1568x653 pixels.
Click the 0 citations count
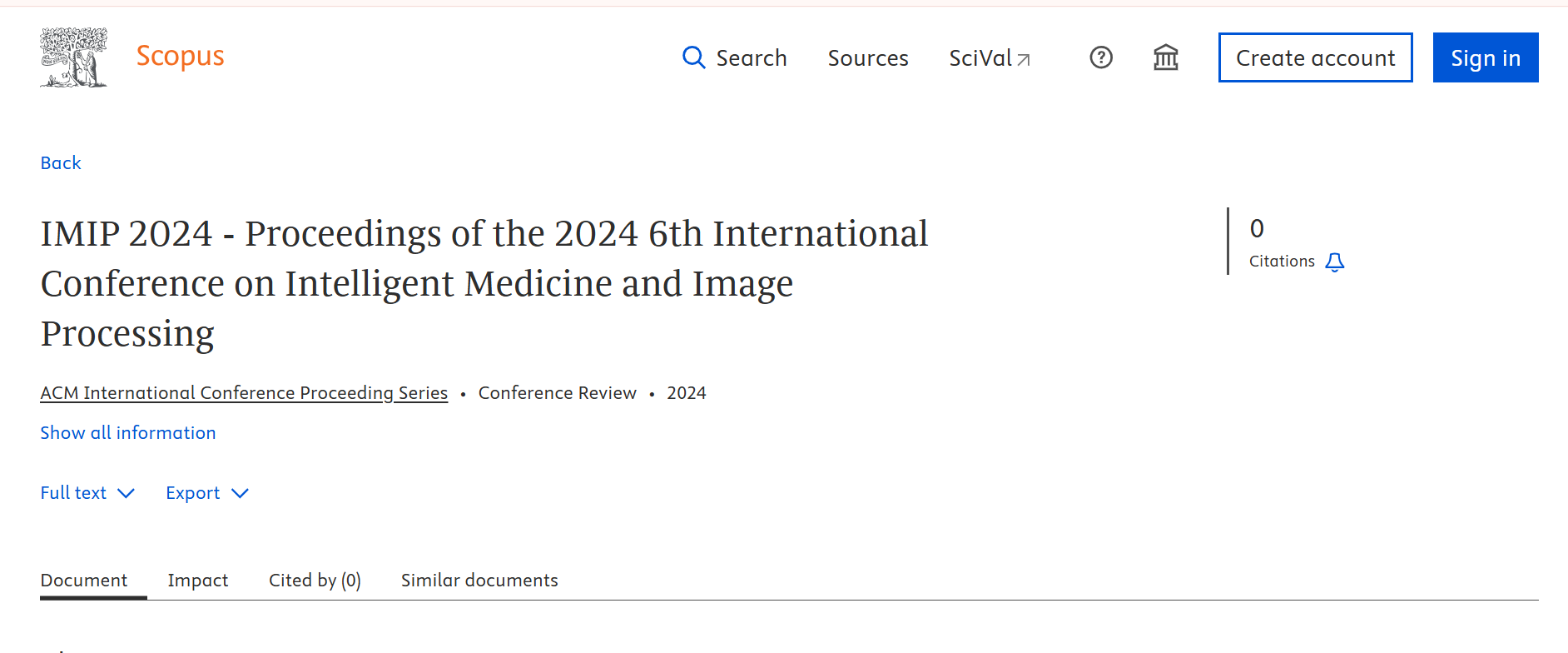1257,228
